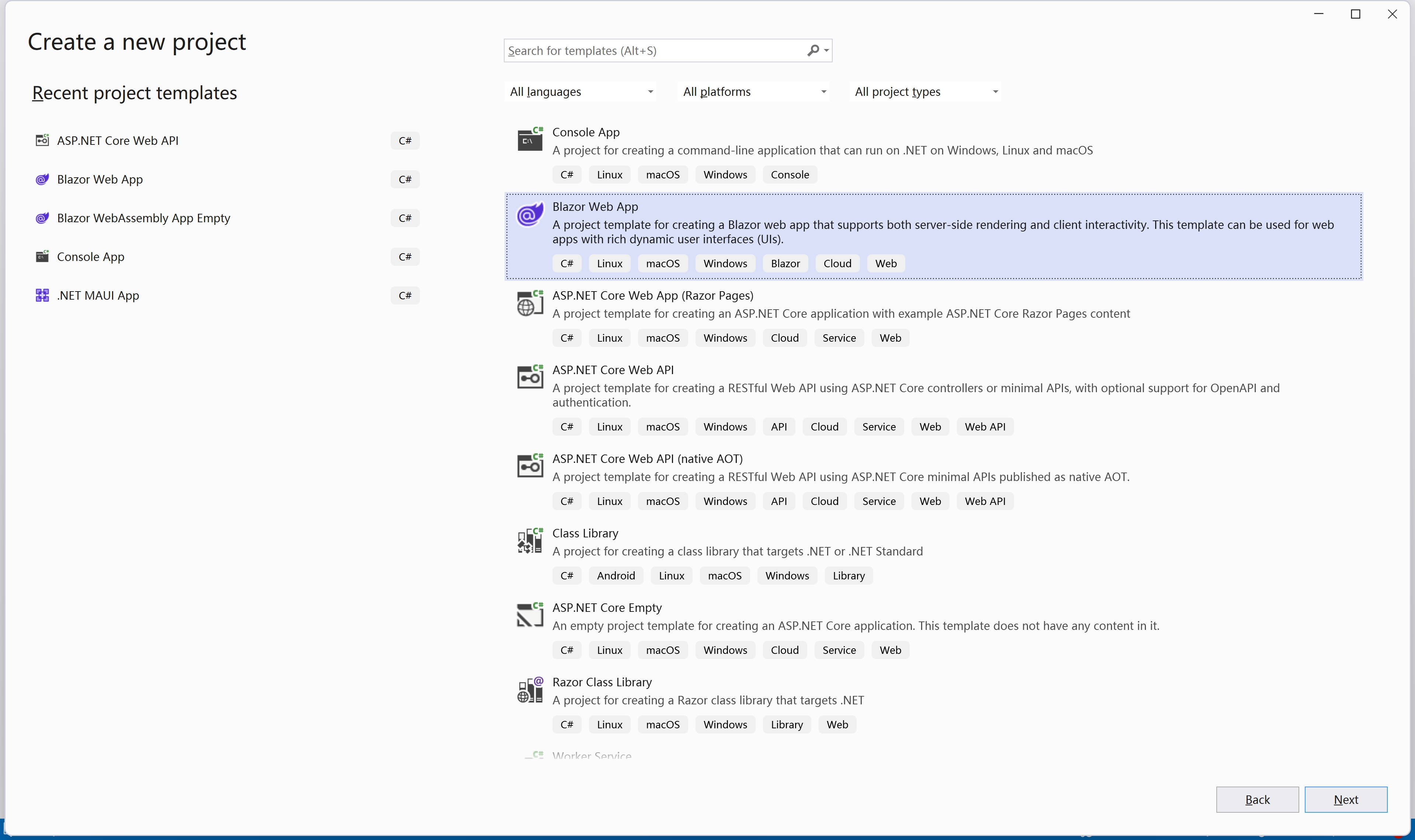Image resolution: width=1415 pixels, height=840 pixels.
Task: Click the Next button
Action: click(1345, 799)
